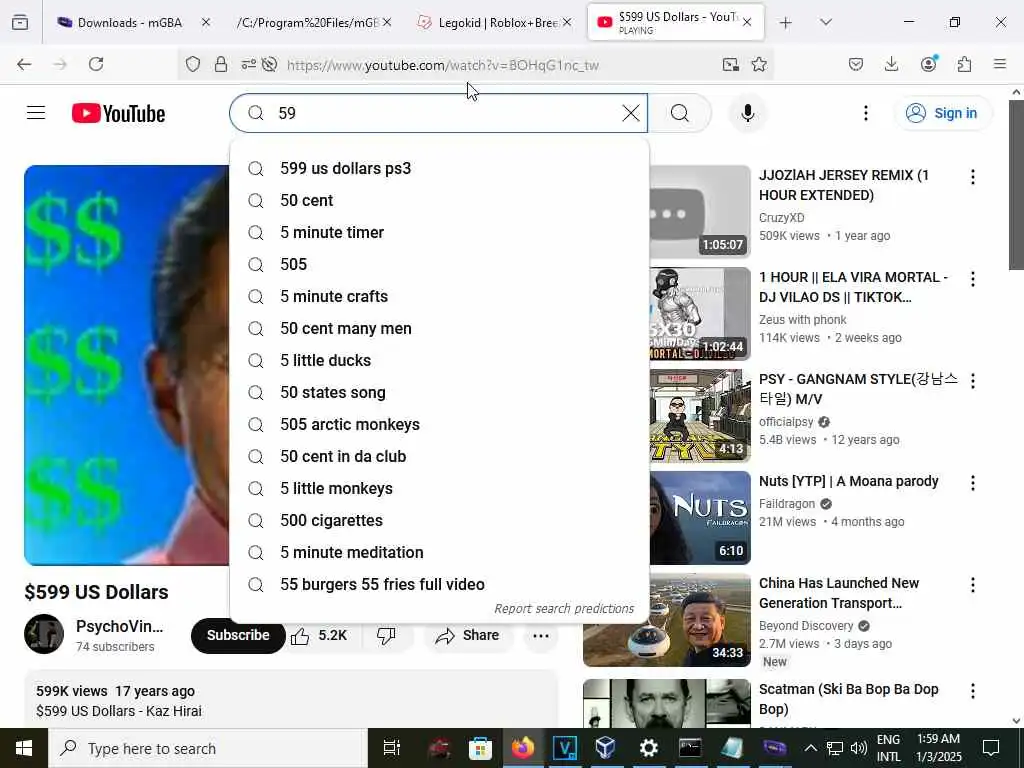Go back with browser back arrow
1024x768 pixels.
(24, 64)
